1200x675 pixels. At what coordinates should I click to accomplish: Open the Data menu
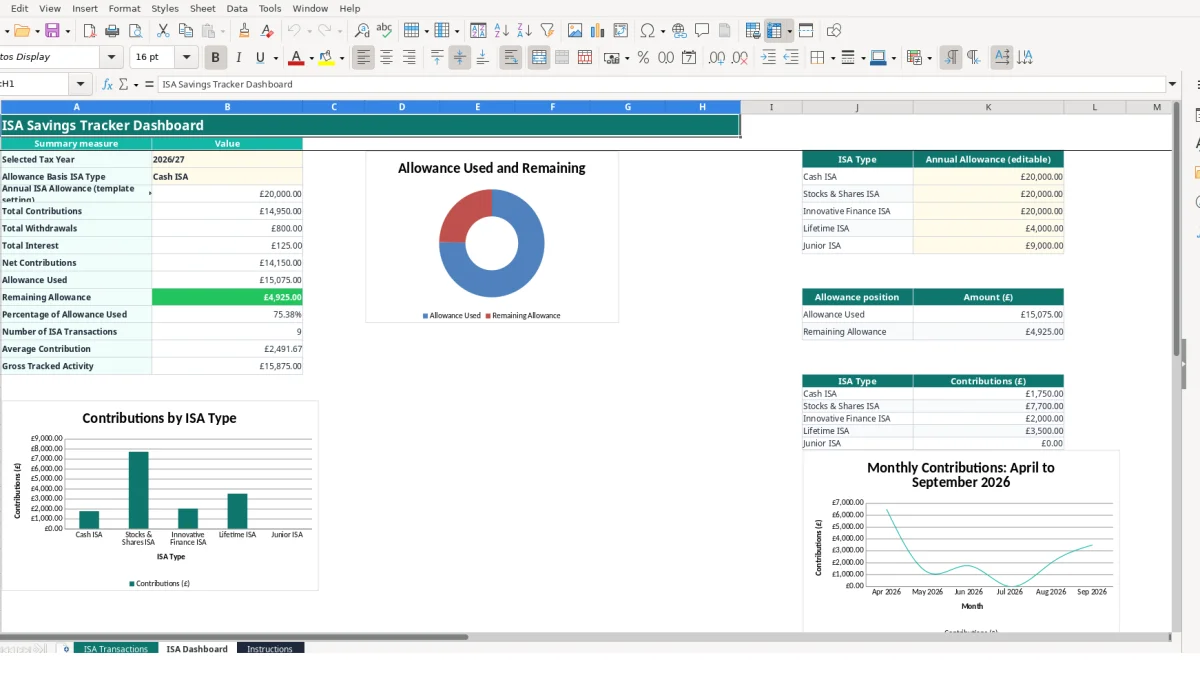click(237, 8)
